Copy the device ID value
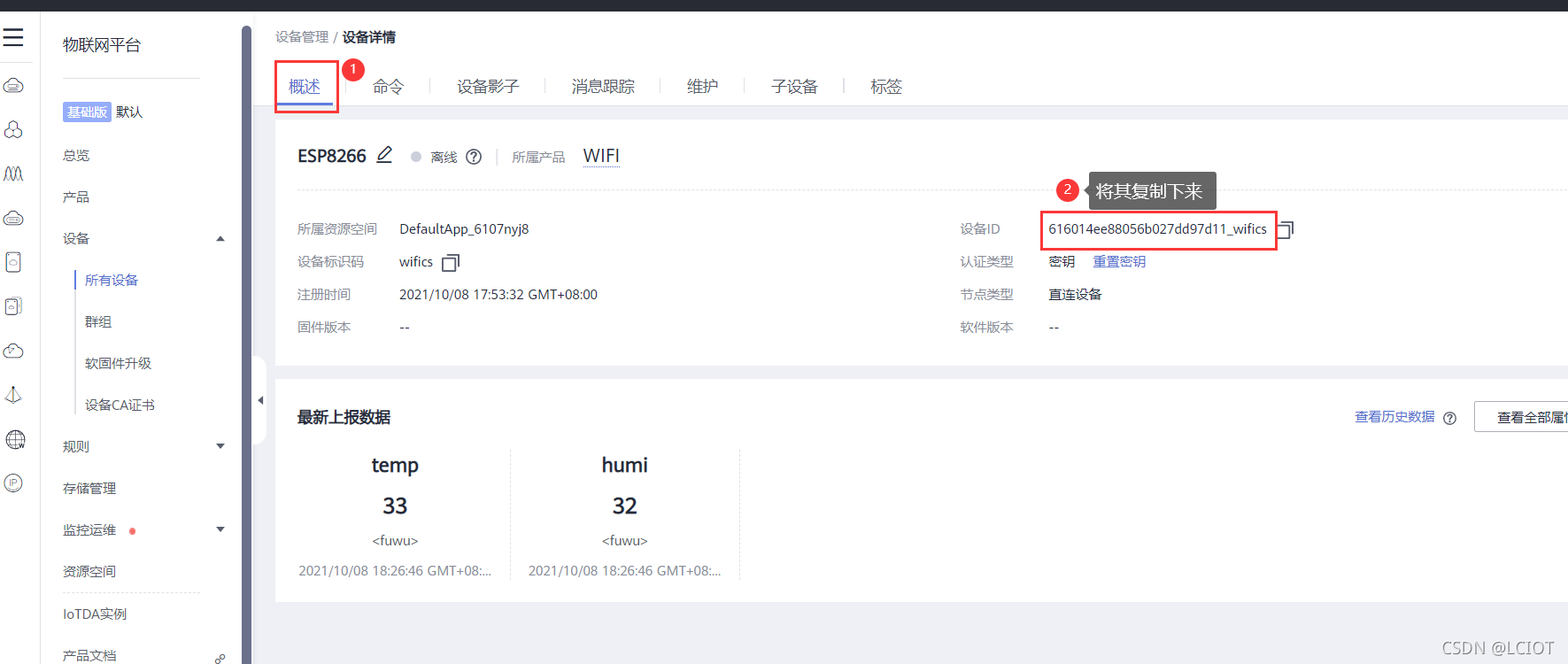This screenshot has height=664, width=1568. 1286,229
